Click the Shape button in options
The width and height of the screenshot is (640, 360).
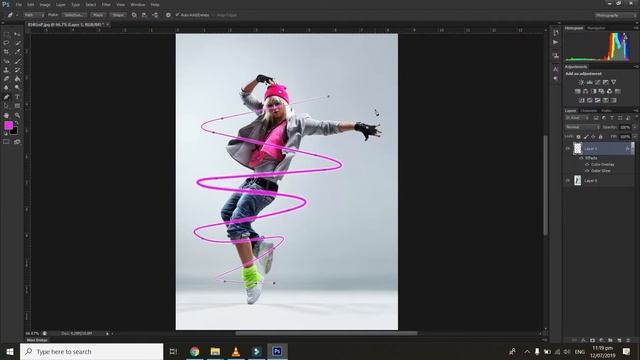pos(118,15)
